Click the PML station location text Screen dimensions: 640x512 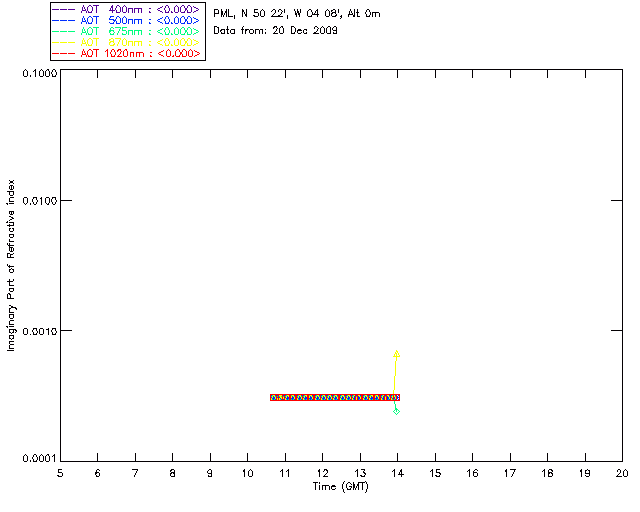297,13
